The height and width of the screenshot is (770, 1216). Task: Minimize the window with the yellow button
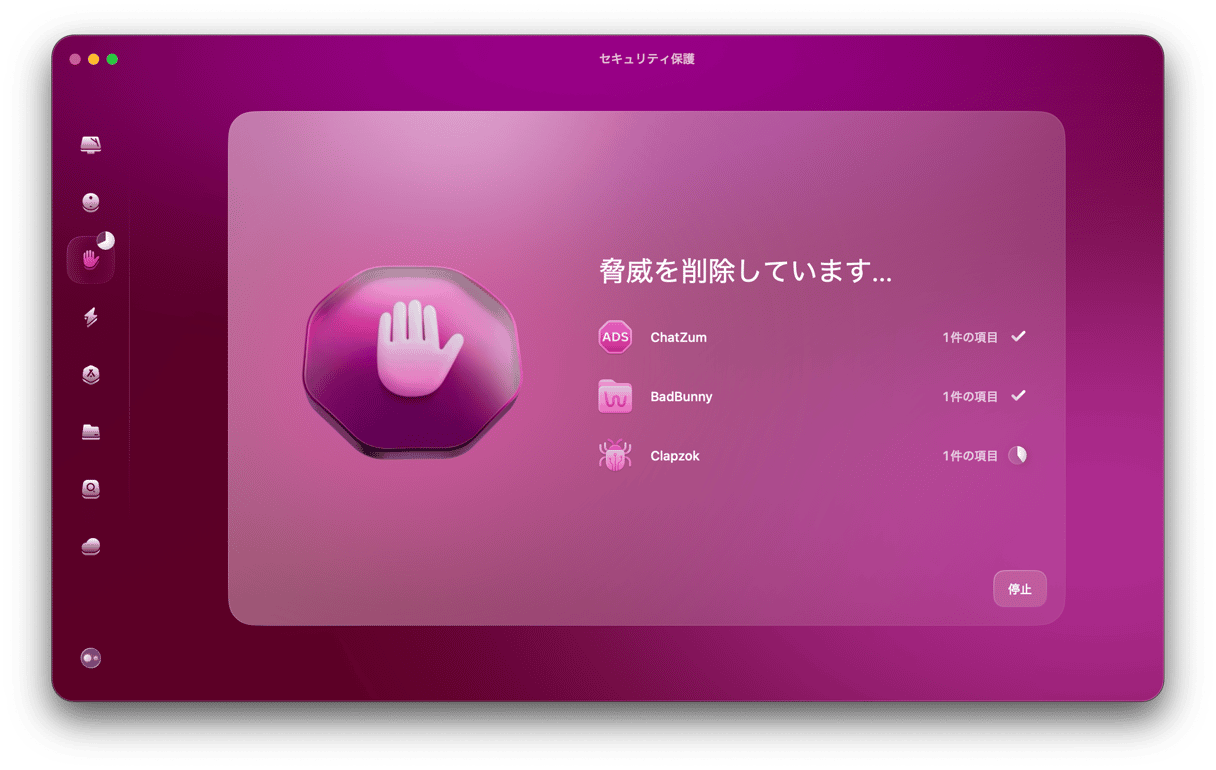[94, 59]
